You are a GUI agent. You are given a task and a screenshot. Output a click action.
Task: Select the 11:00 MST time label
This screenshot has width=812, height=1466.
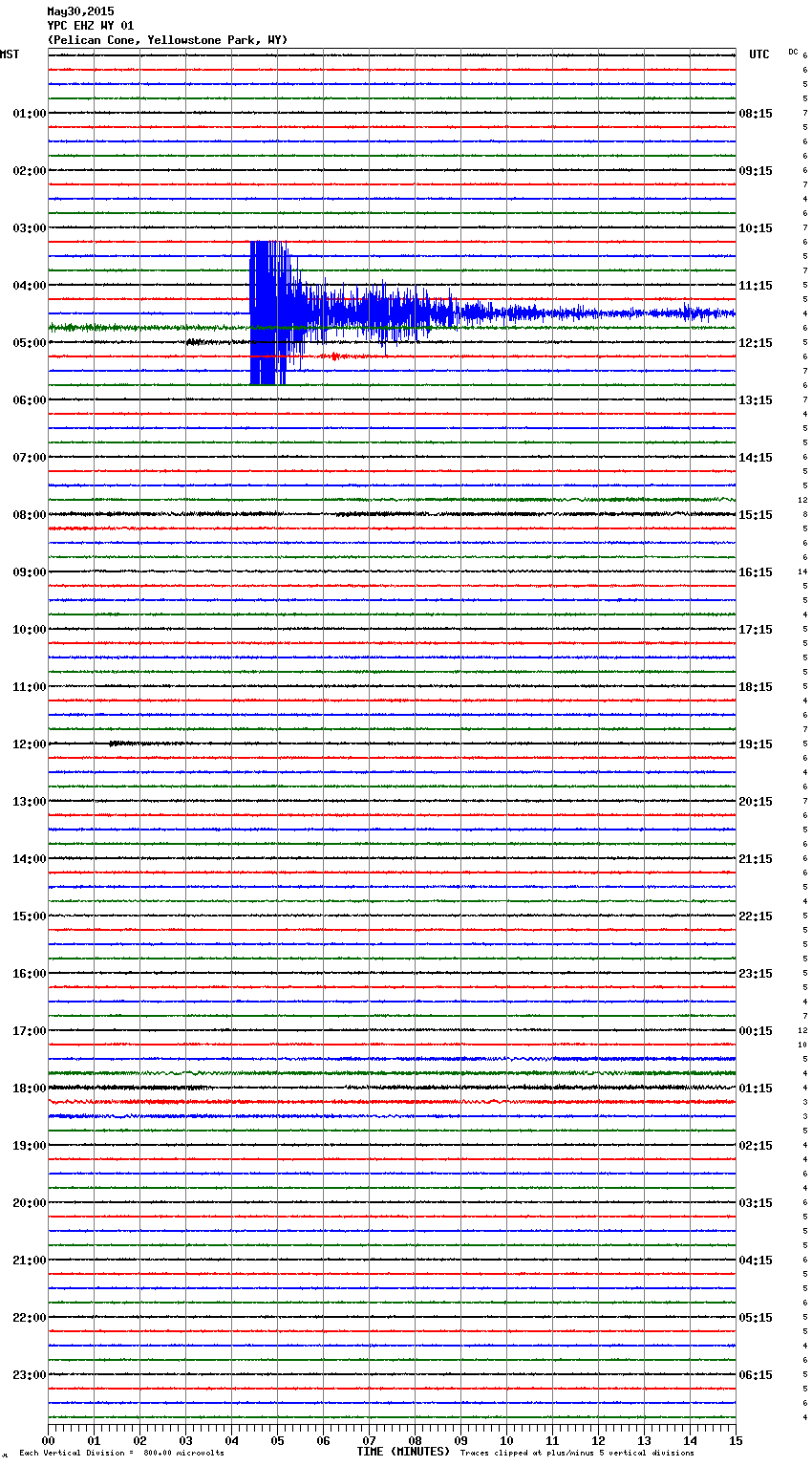pos(30,687)
